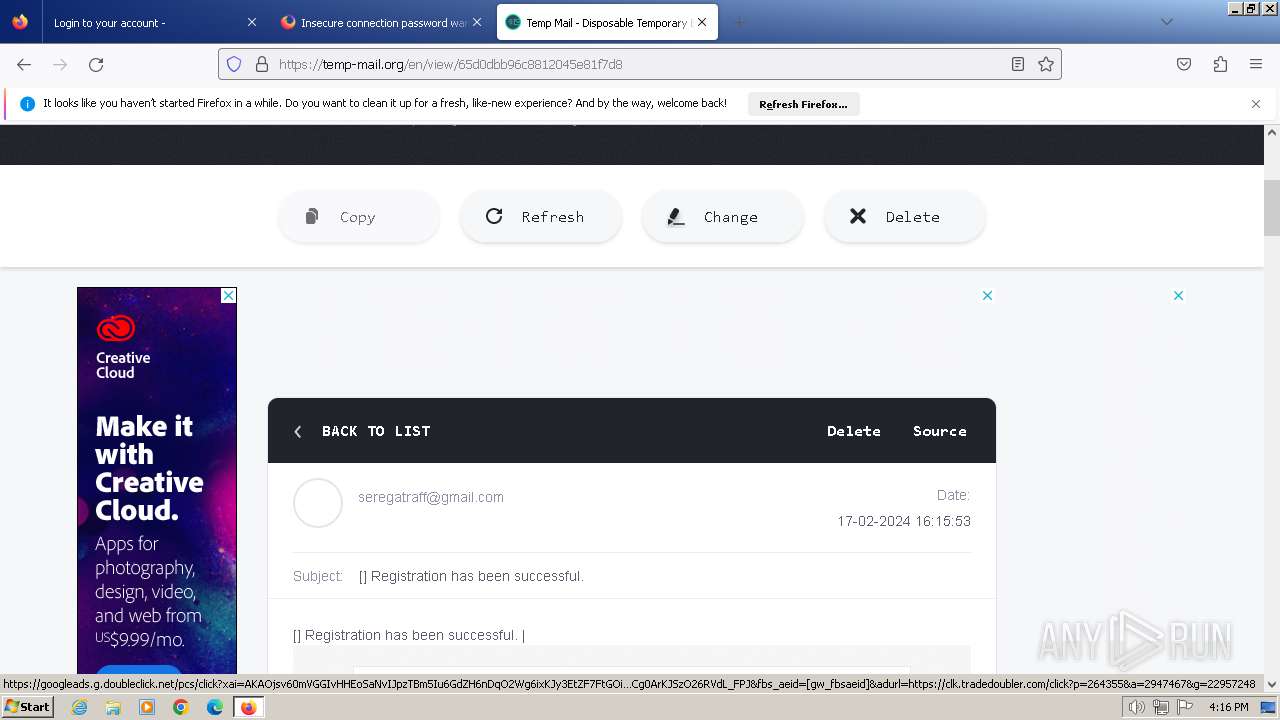
Task: Click the address bar URL field
Action: click(640, 64)
